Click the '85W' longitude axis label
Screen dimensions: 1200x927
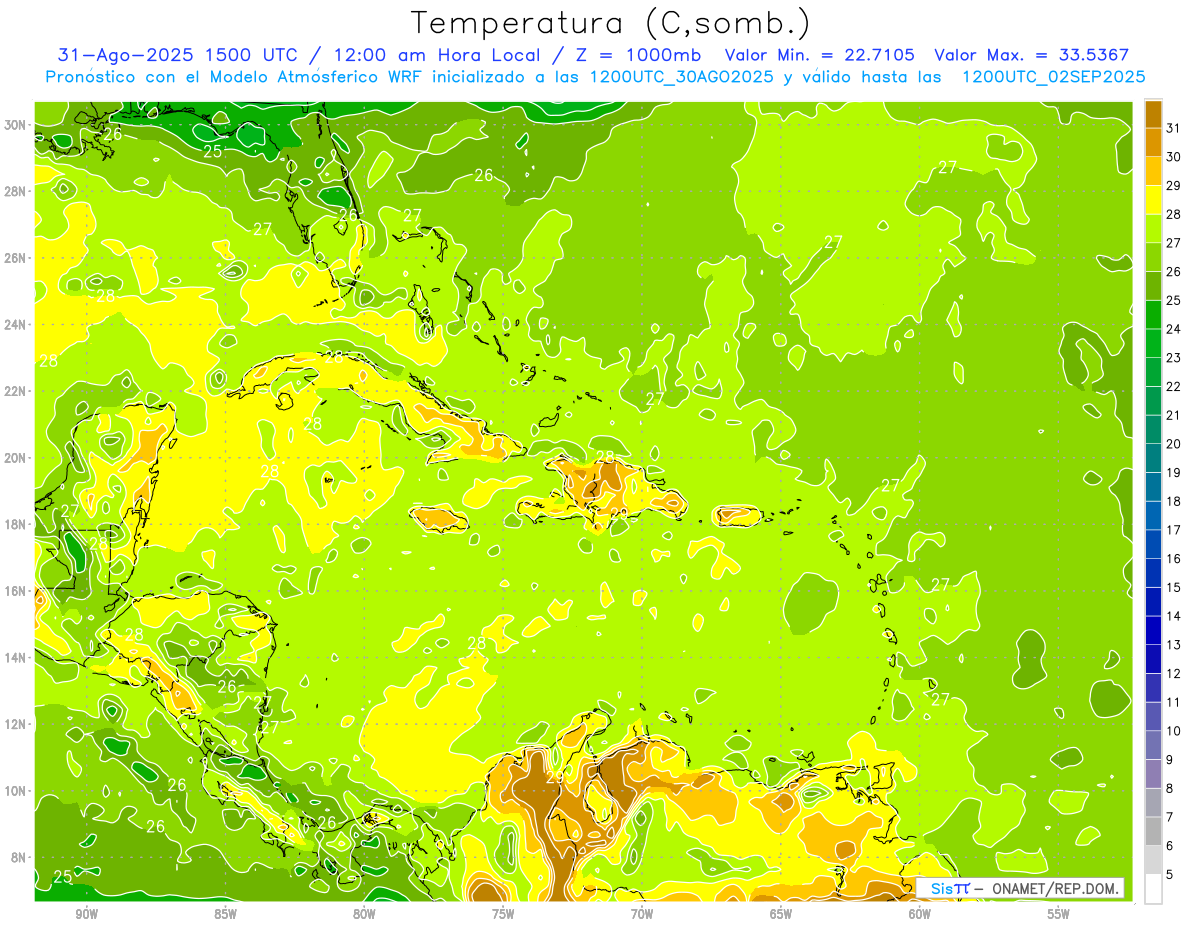(x=226, y=914)
